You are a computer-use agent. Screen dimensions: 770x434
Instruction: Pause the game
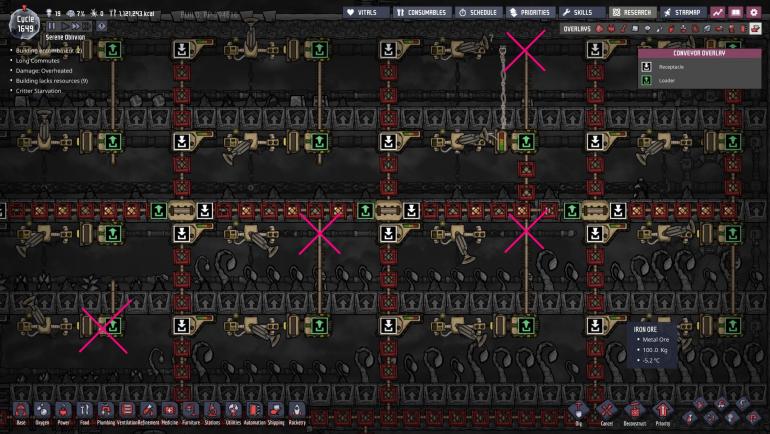pos(52,26)
